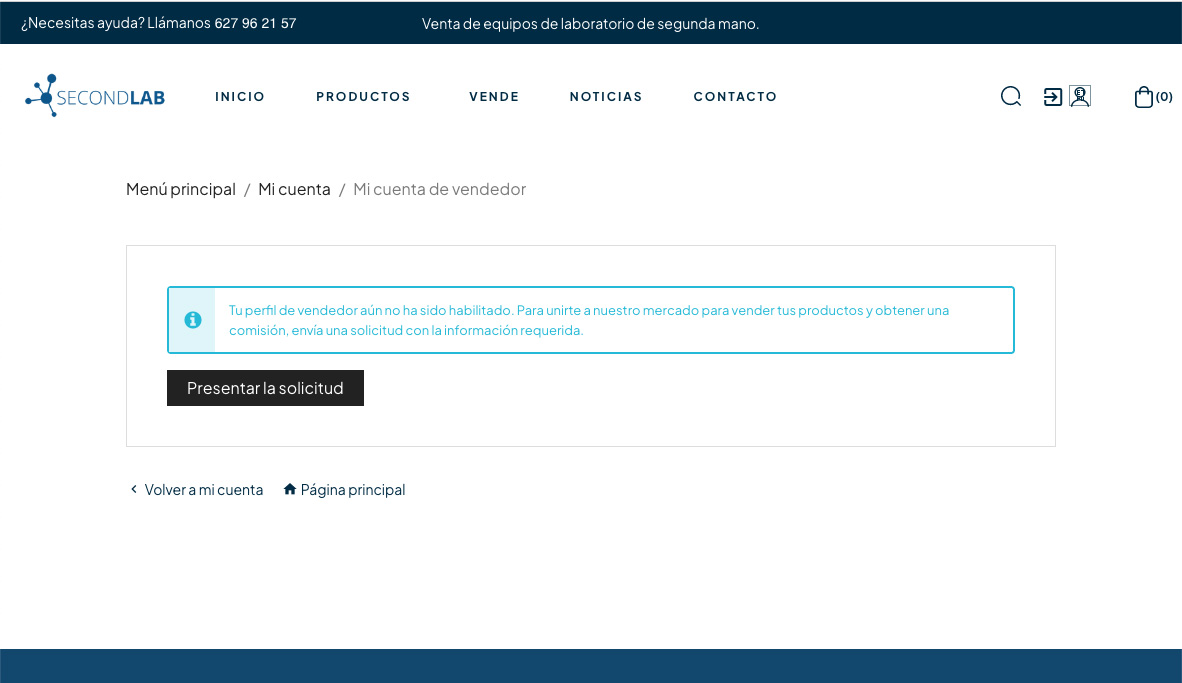Click the SecondLab logo
The image size is (1182, 683).
click(x=95, y=96)
